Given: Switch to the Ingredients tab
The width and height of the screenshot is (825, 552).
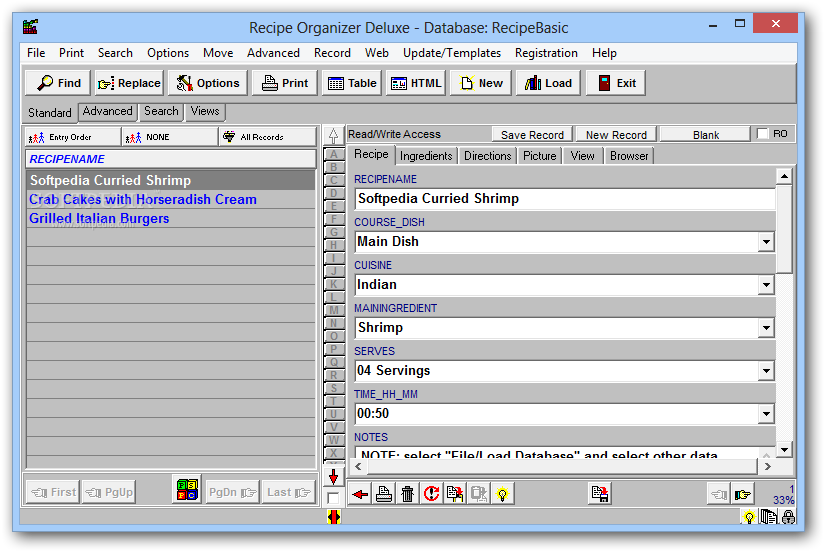Looking at the screenshot, I should (x=426, y=156).
